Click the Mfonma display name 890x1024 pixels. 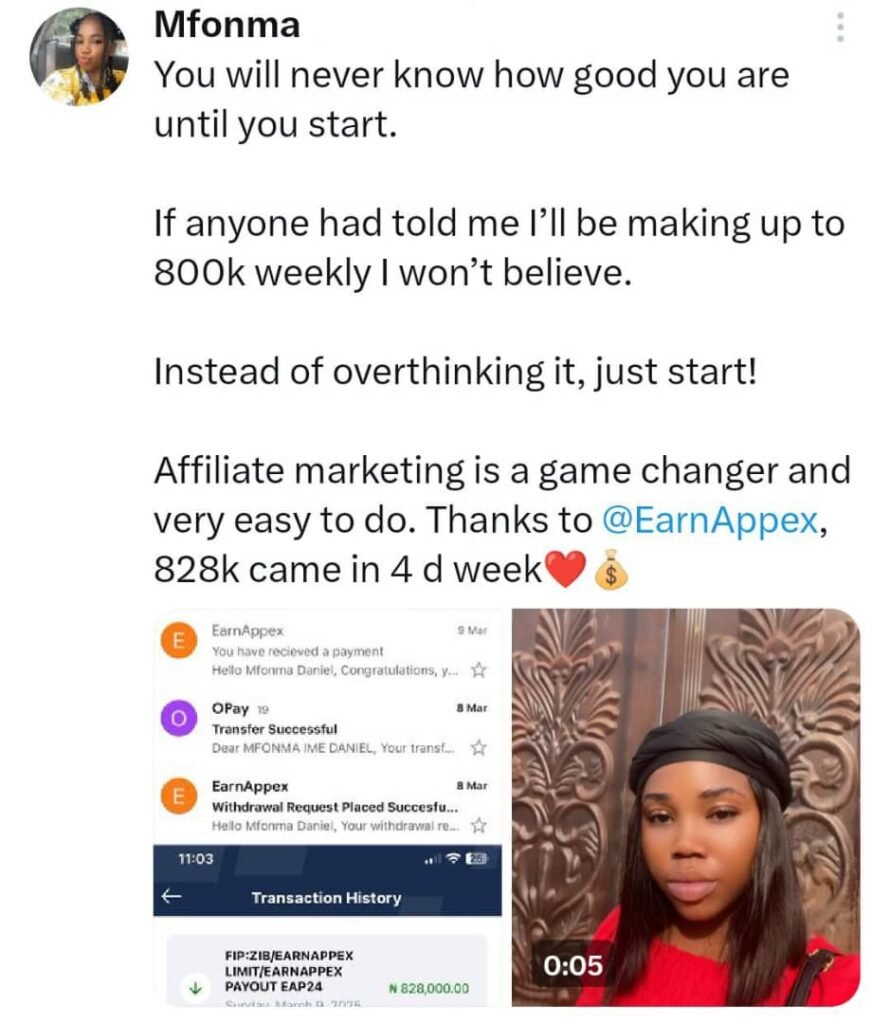point(227,25)
